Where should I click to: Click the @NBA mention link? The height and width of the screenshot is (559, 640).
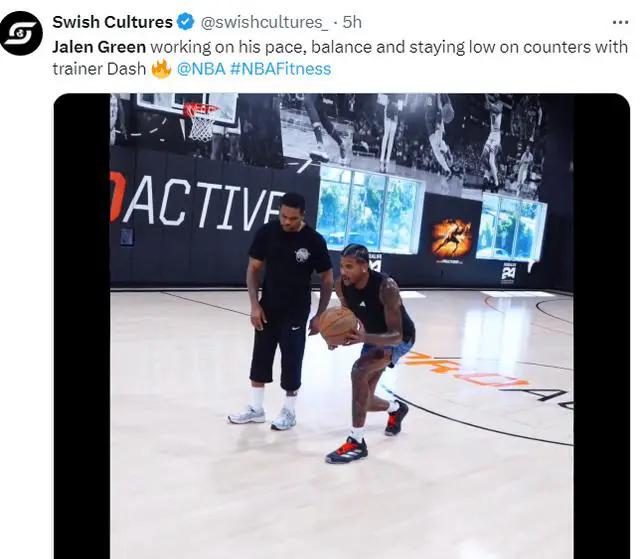point(201,69)
